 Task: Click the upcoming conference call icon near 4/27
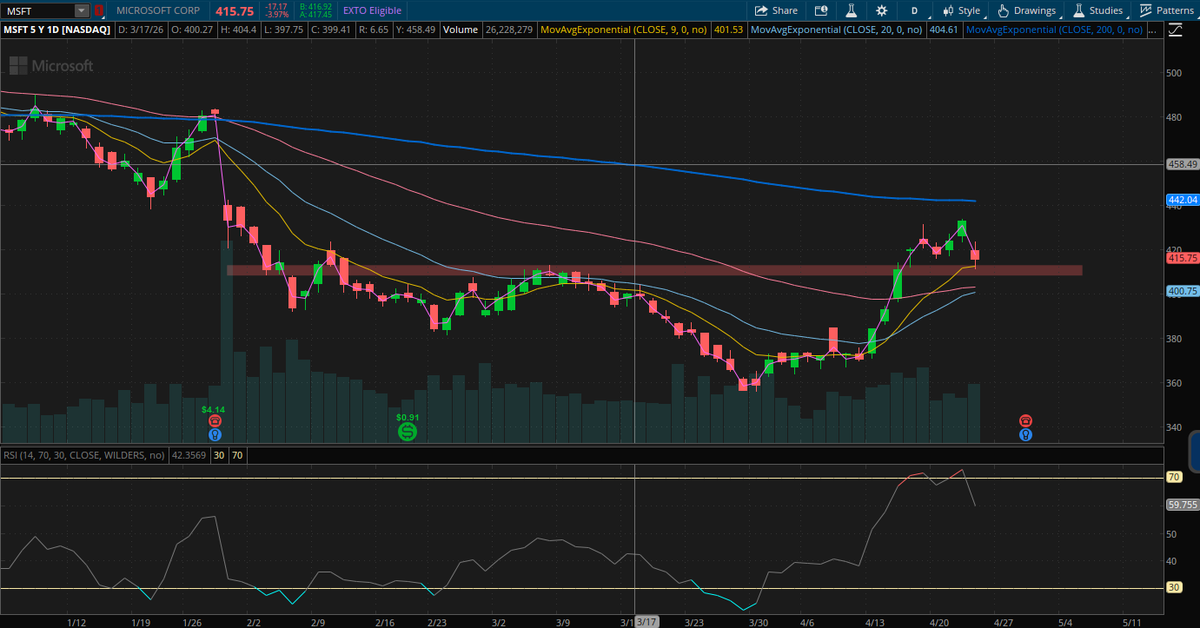1025,435
